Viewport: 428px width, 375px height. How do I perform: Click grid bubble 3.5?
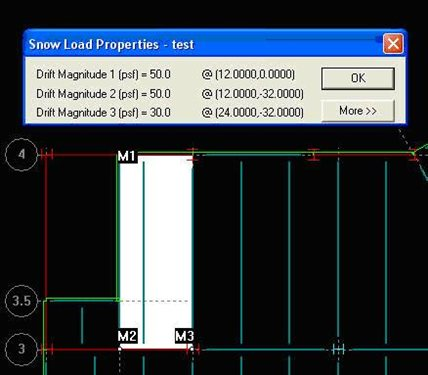[x=22, y=301]
